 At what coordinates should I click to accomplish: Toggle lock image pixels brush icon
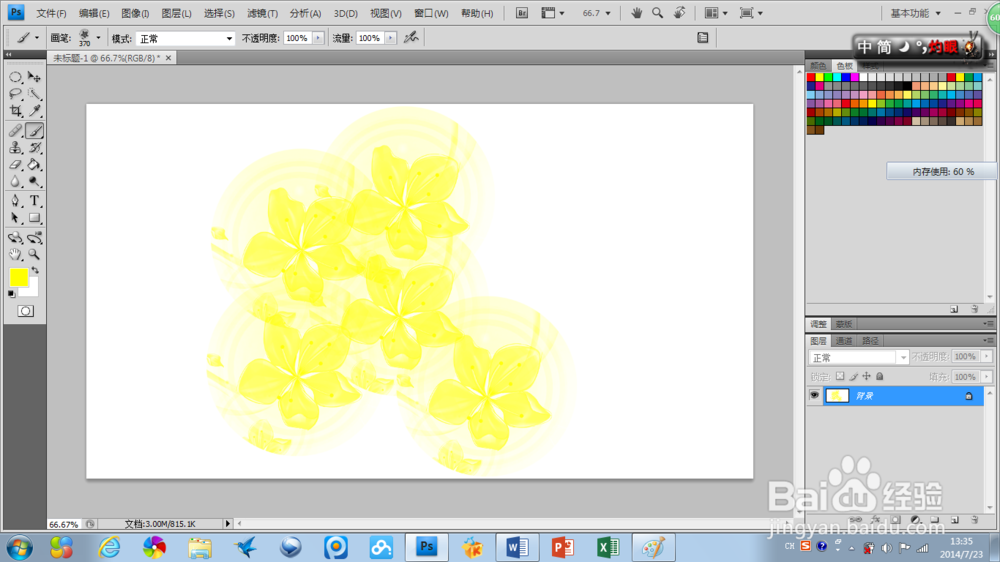pos(853,376)
